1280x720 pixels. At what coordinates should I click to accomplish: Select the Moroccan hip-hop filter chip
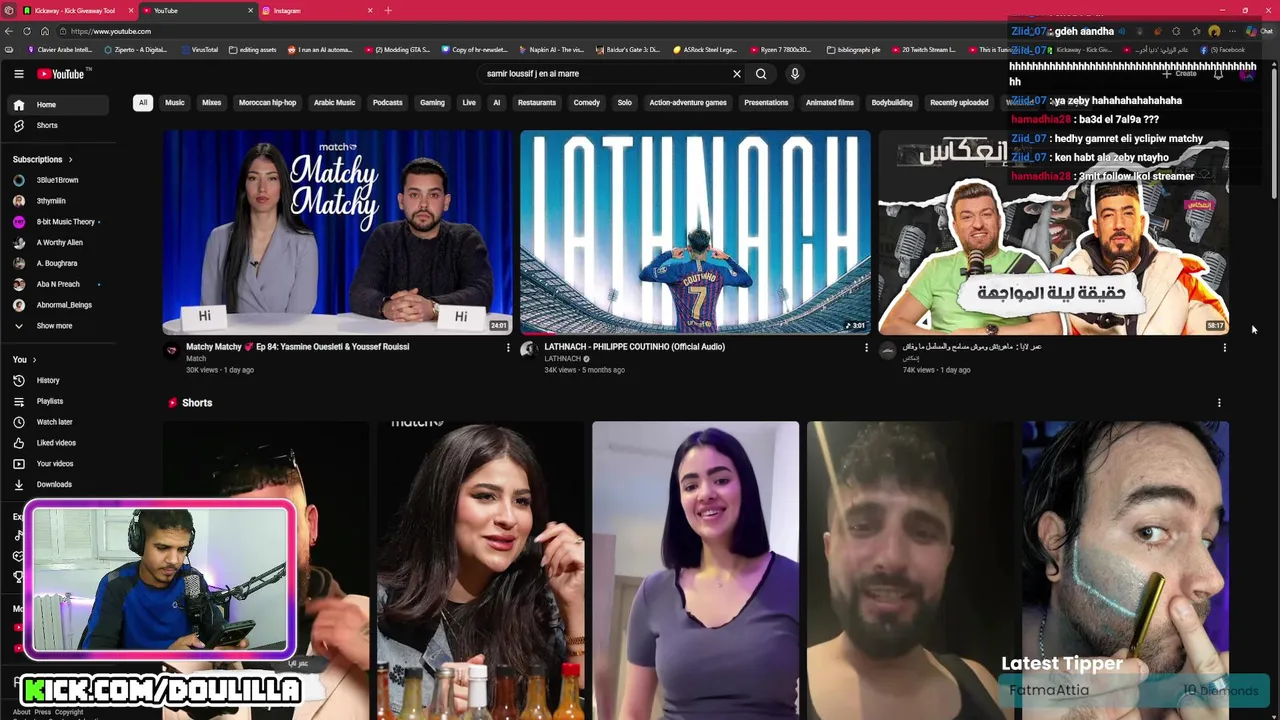[x=267, y=102]
